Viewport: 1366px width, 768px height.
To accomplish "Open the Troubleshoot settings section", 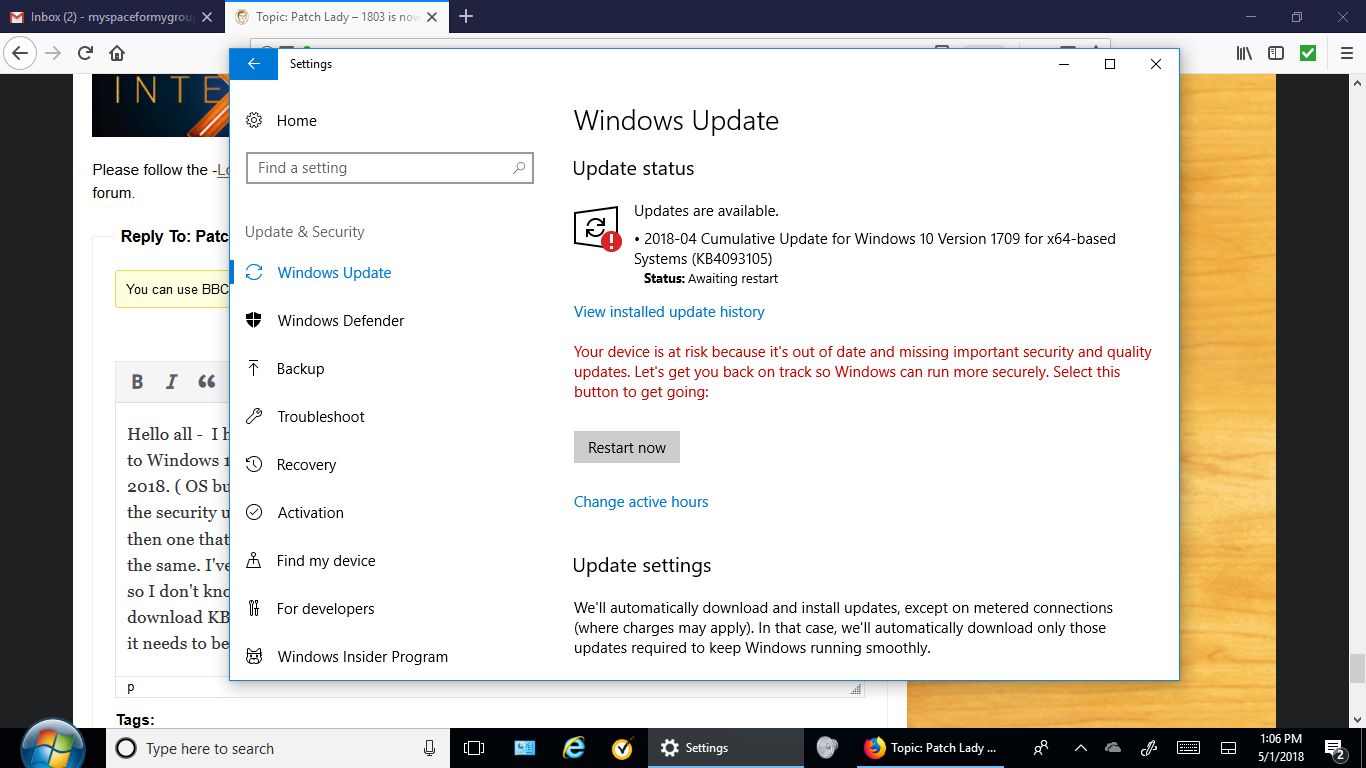I will tap(320, 417).
